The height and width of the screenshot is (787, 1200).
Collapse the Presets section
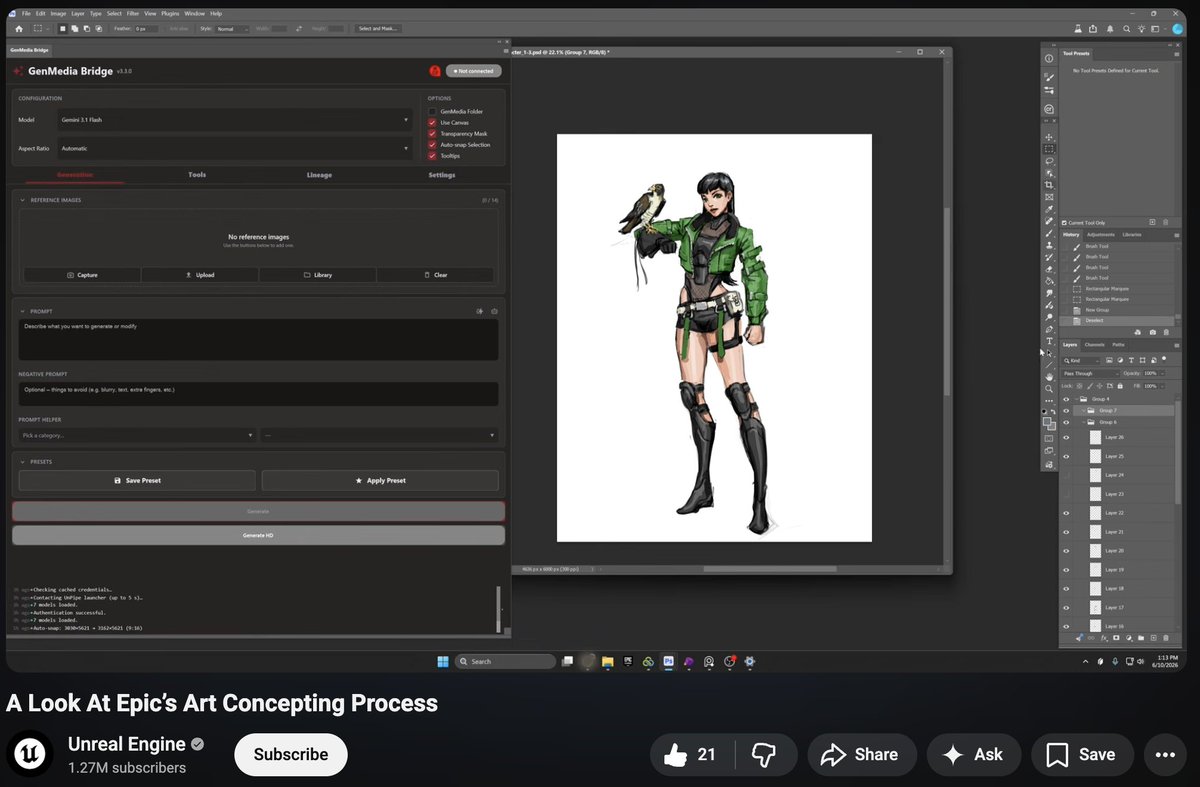point(22,462)
